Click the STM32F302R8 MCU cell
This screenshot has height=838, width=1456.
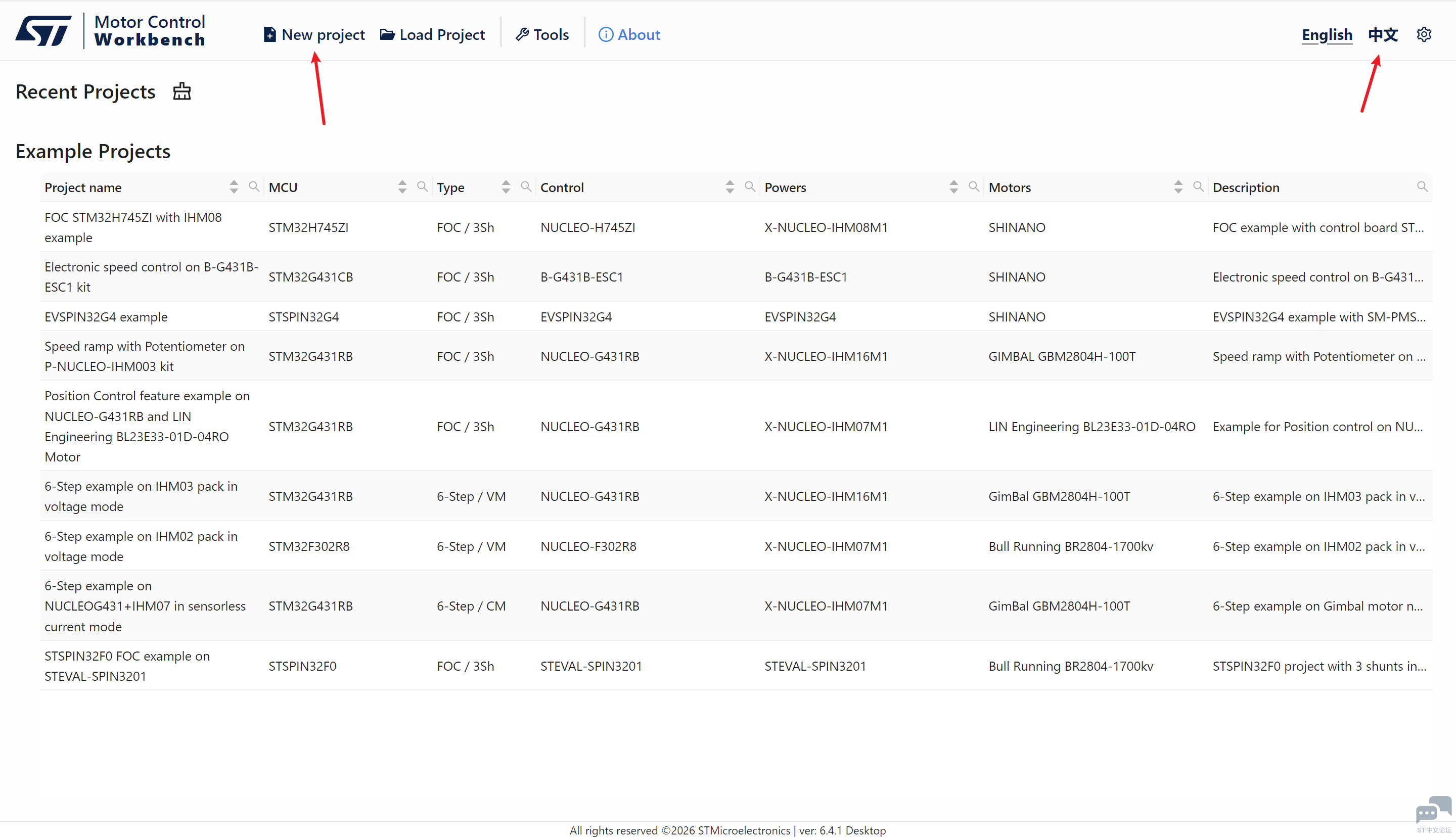tap(309, 546)
